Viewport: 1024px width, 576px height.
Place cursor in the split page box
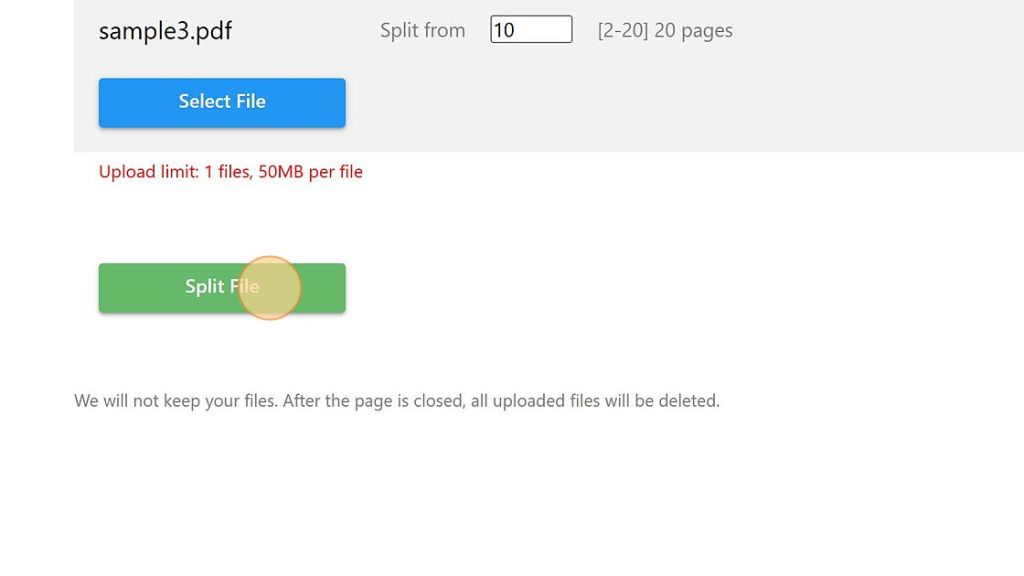coord(531,30)
